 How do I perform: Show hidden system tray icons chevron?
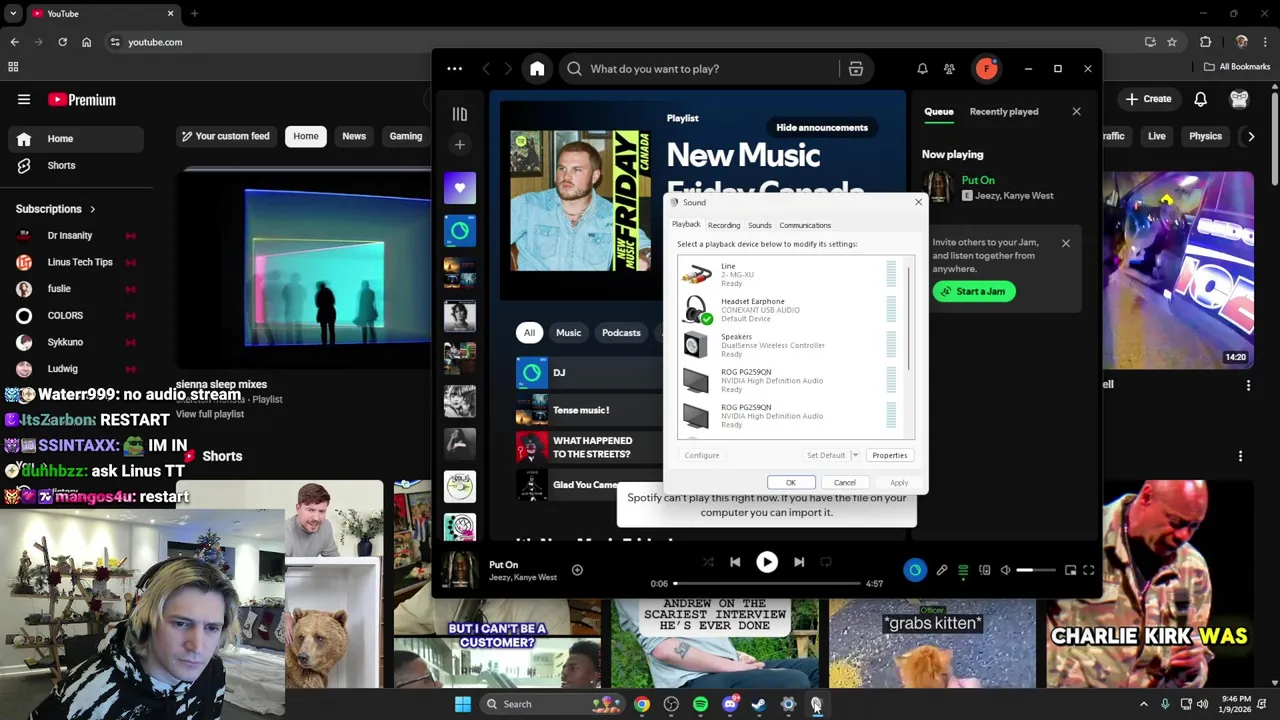pyautogui.click(x=1144, y=704)
